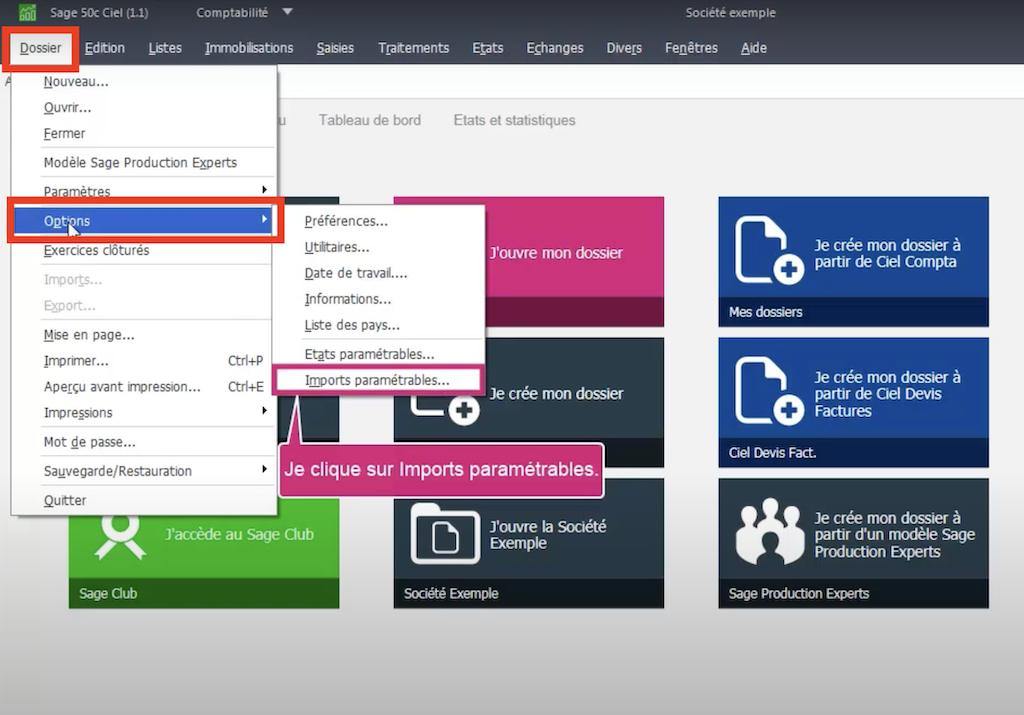
Task: Open the Listes menu
Action: [x=165, y=48]
